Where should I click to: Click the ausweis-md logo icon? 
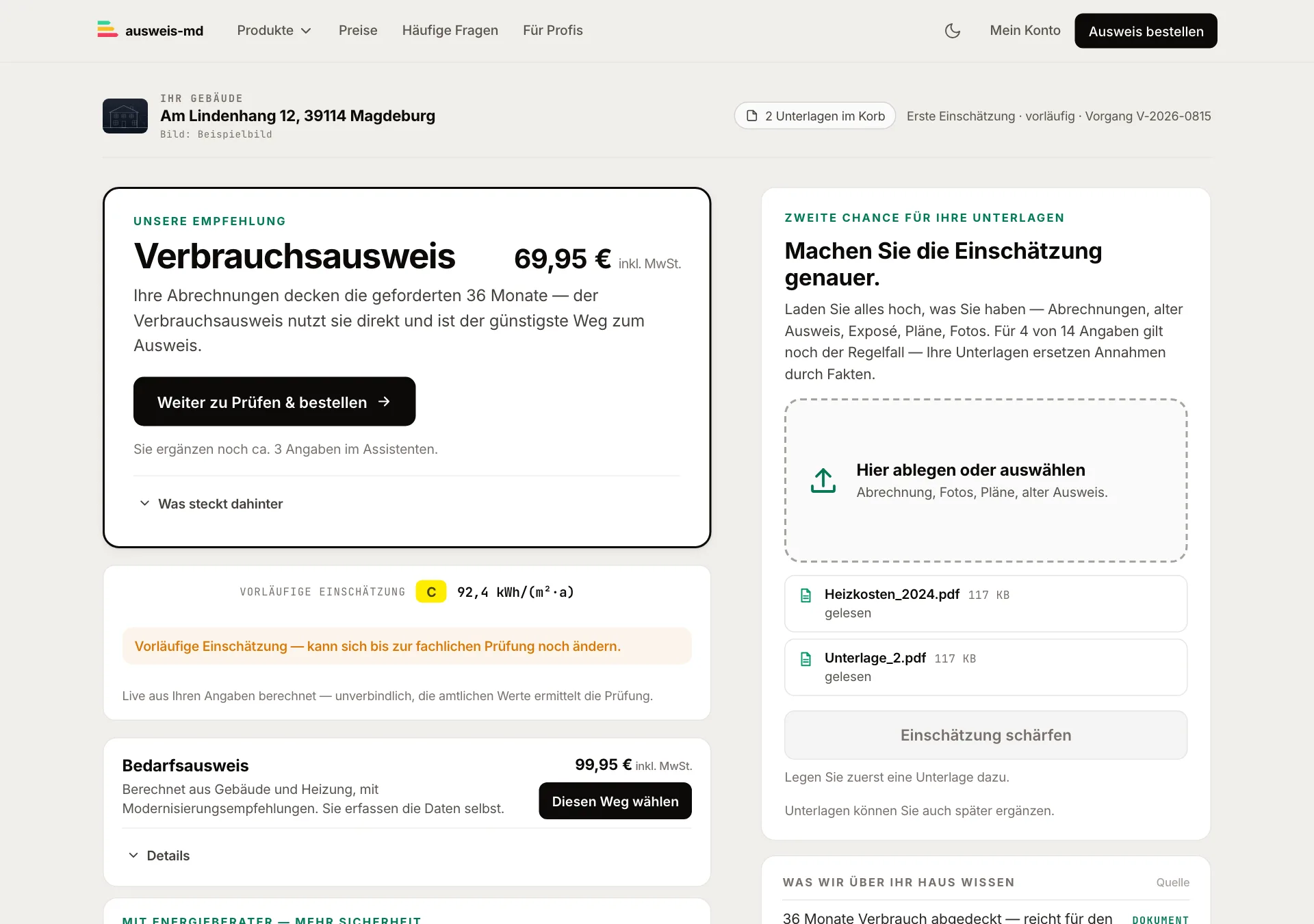107,29
